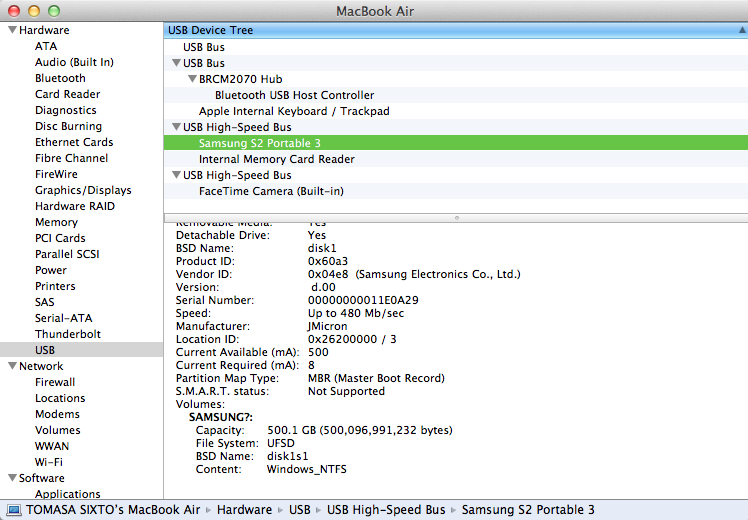This screenshot has height=520, width=748.
Task: Open the Memory section
Action: coord(56,222)
